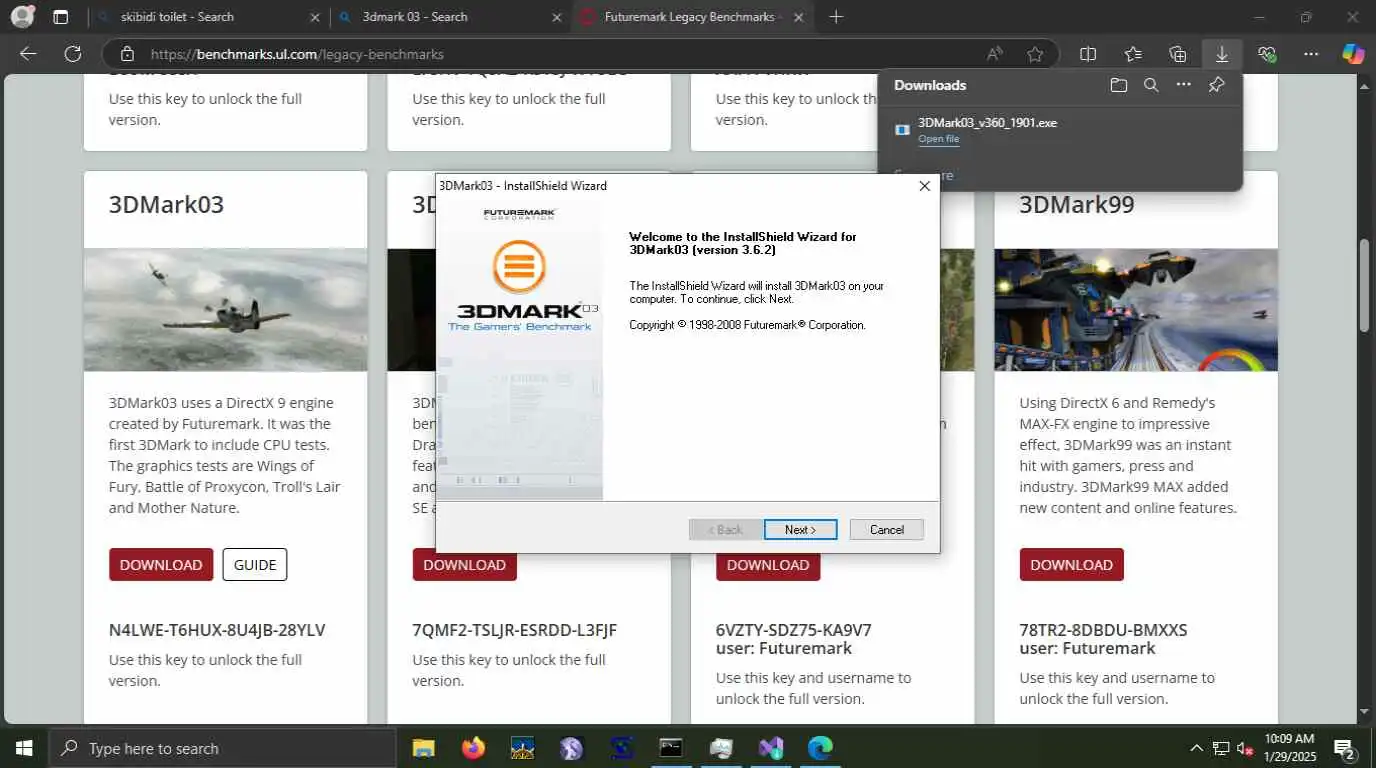Close the InstallShield Wizard dialog

924,186
